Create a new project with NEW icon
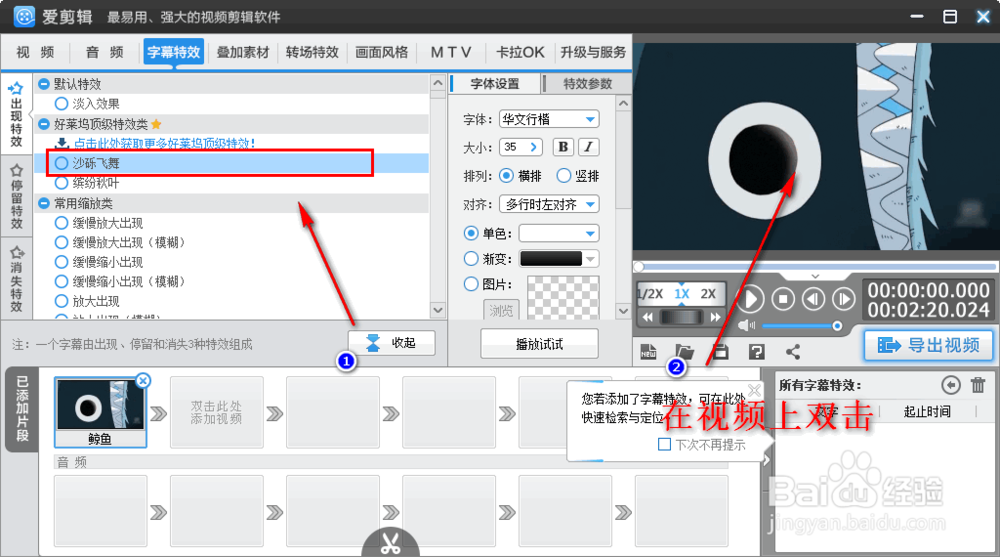Image resolution: width=1000 pixels, height=557 pixels. click(x=648, y=352)
